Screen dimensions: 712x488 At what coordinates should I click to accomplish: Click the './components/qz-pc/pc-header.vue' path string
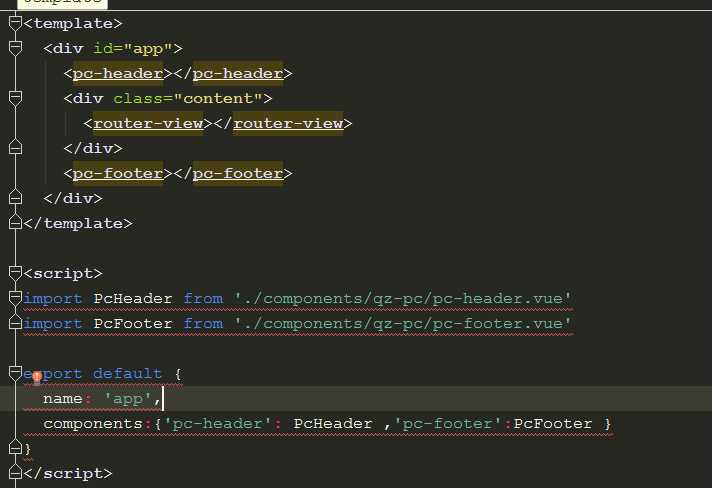(x=402, y=298)
